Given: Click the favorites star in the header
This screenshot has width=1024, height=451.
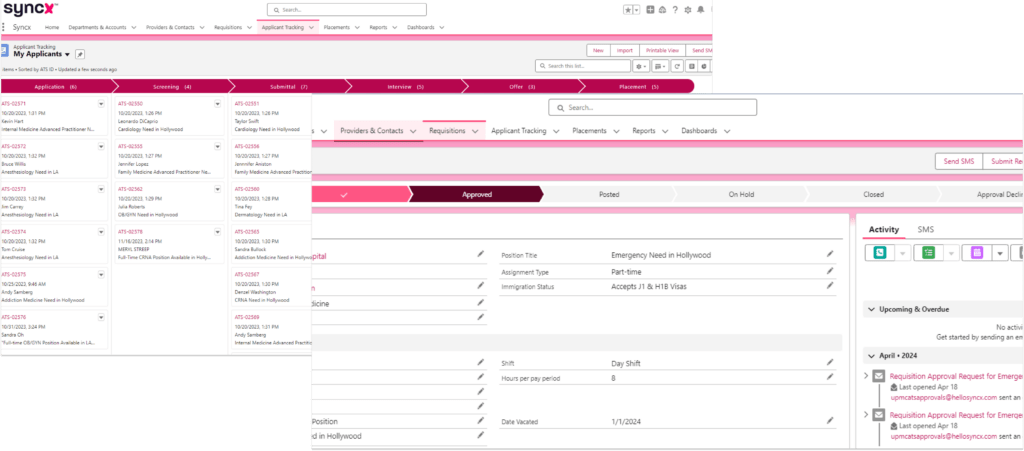Looking at the screenshot, I should coord(626,10).
